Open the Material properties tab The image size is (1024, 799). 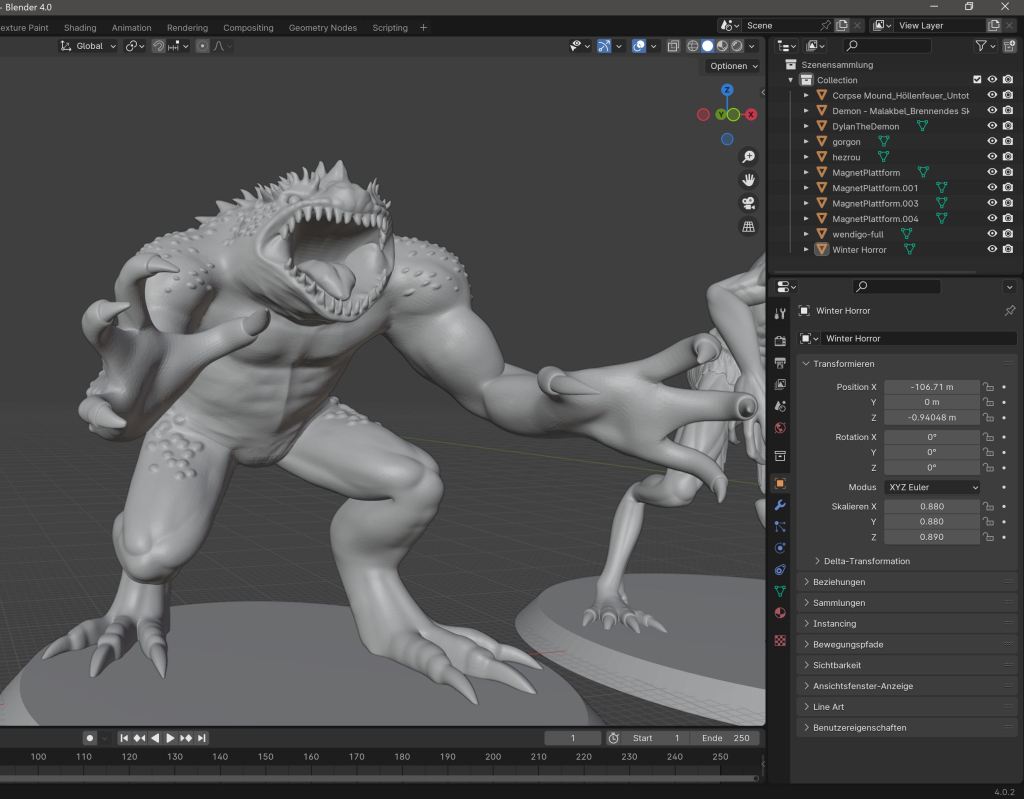pyautogui.click(x=780, y=613)
